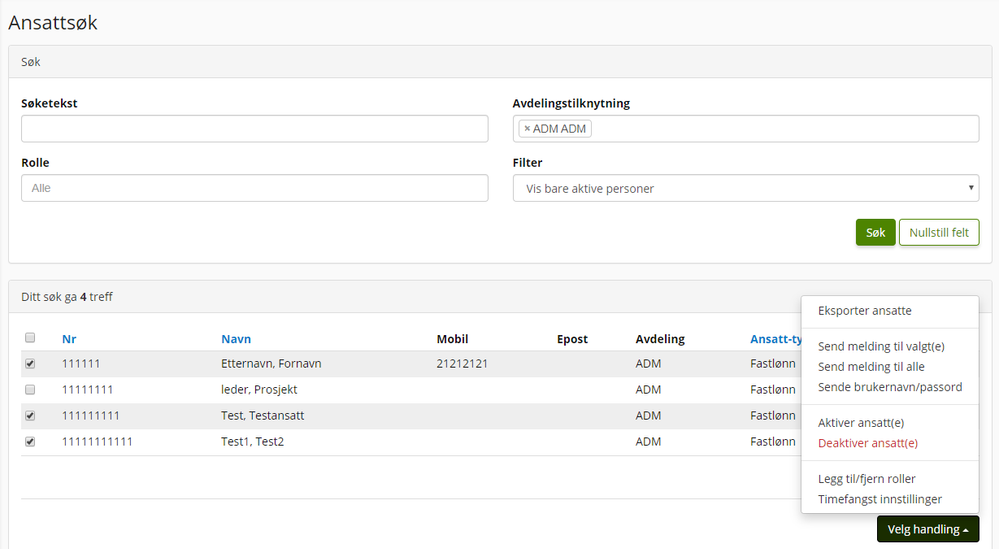Choose Eksporter ansatte from the menu
999x549 pixels.
click(x=865, y=311)
